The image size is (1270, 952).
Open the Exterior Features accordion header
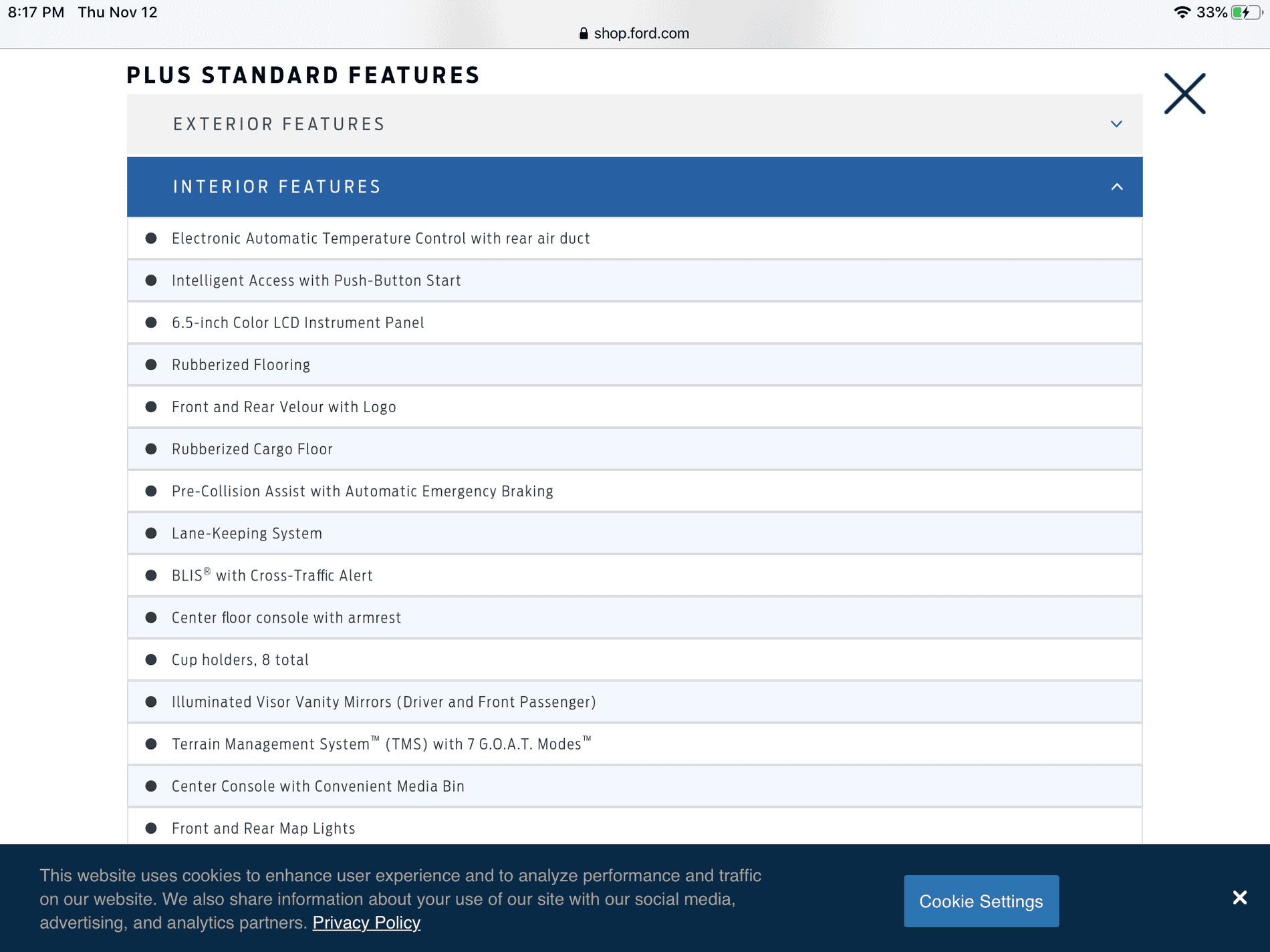279,124
